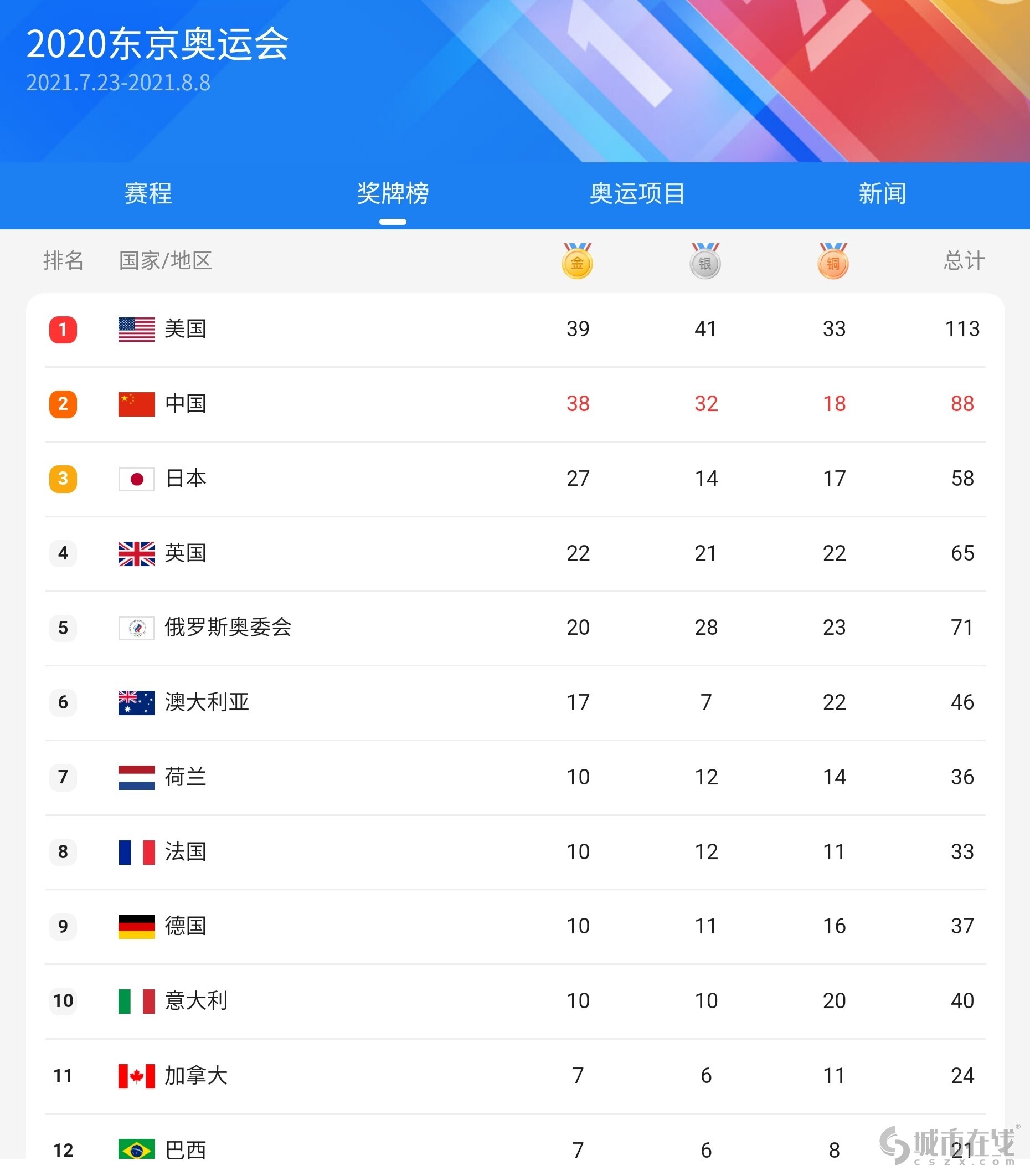Switch to the 奥运项目 tab

[x=637, y=193]
